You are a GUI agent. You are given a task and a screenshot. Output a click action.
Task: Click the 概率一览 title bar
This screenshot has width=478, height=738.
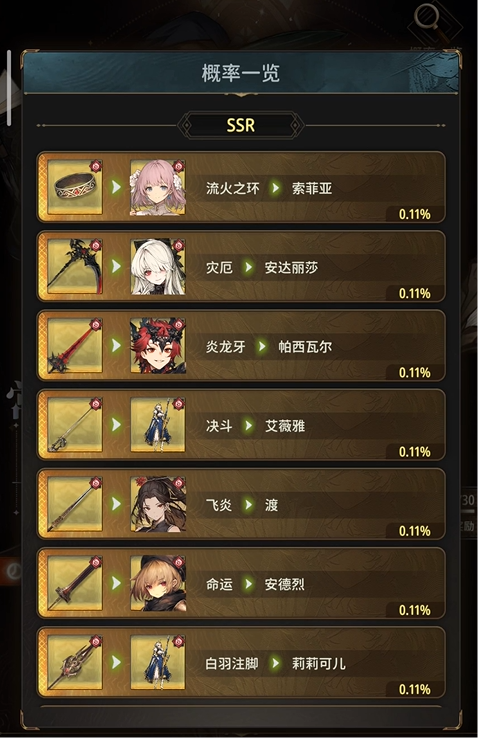(240, 73)
